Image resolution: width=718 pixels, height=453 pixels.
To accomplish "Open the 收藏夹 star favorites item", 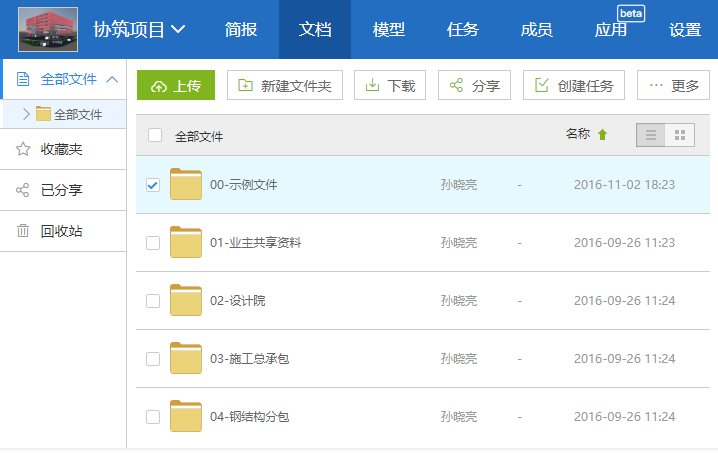I will pos(63,149).
